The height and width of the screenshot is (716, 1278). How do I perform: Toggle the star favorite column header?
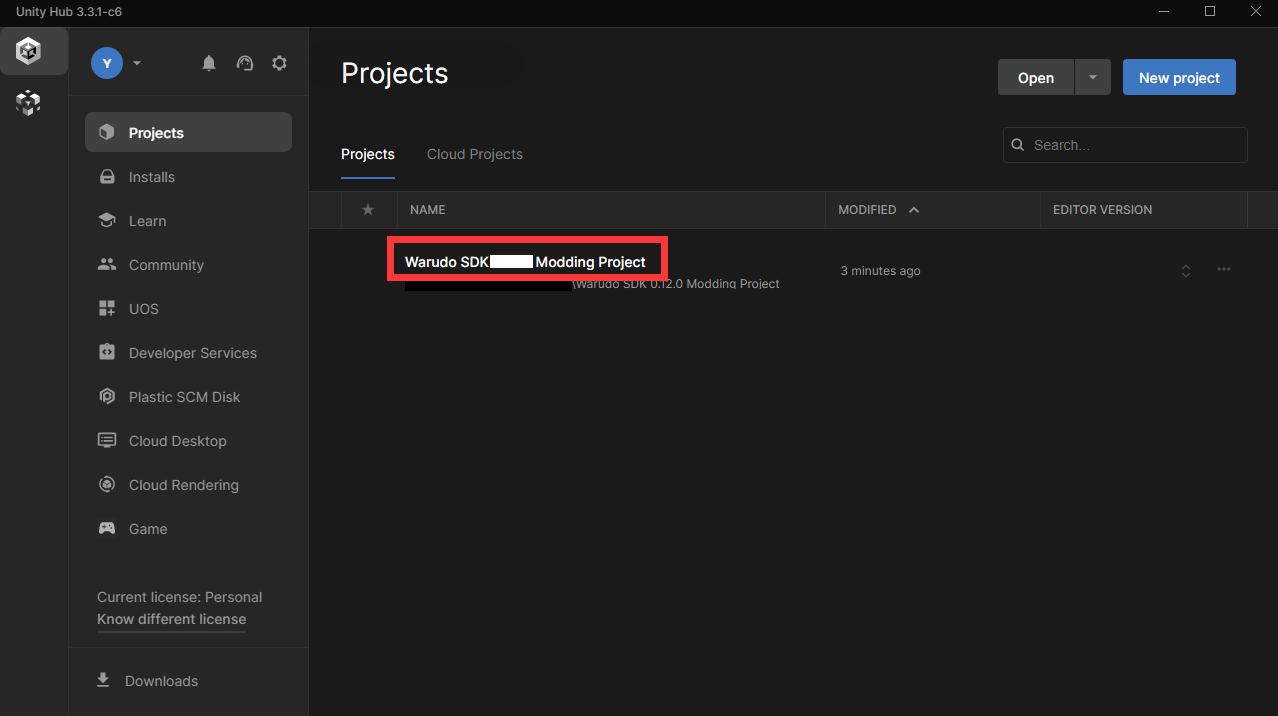tap(368, 210)
